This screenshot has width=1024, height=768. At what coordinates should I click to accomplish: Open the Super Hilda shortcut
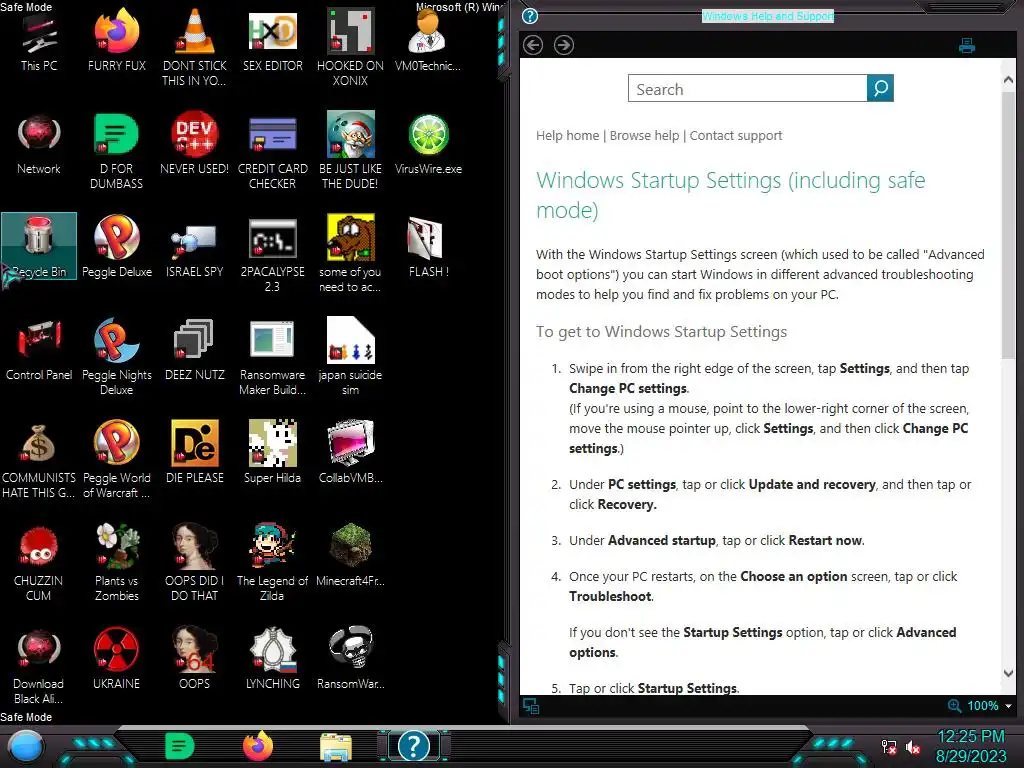coord(272,452)
